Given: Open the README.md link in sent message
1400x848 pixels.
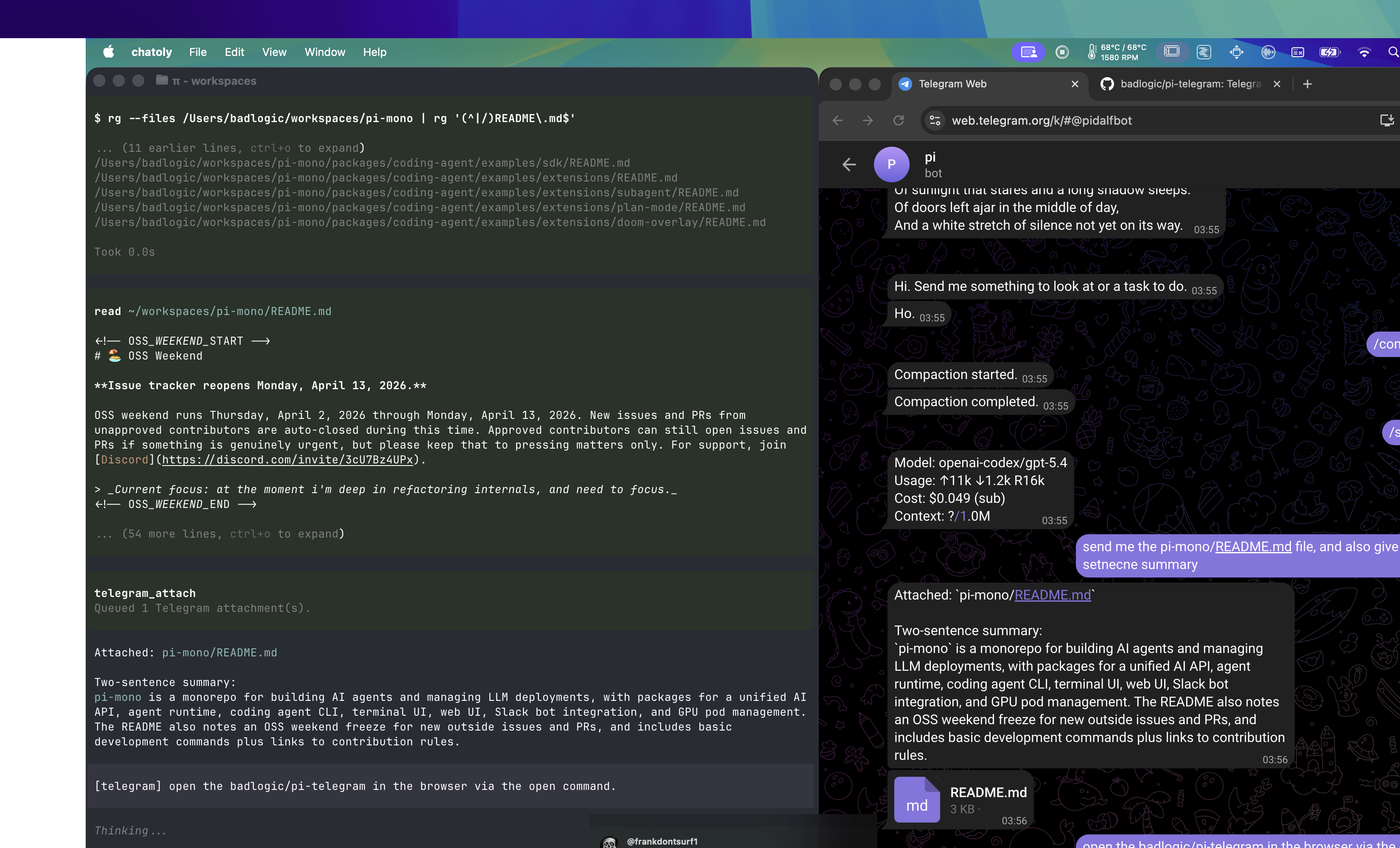Looking at the screenshot, I should pyautogui.click(x=1253, y=547).
